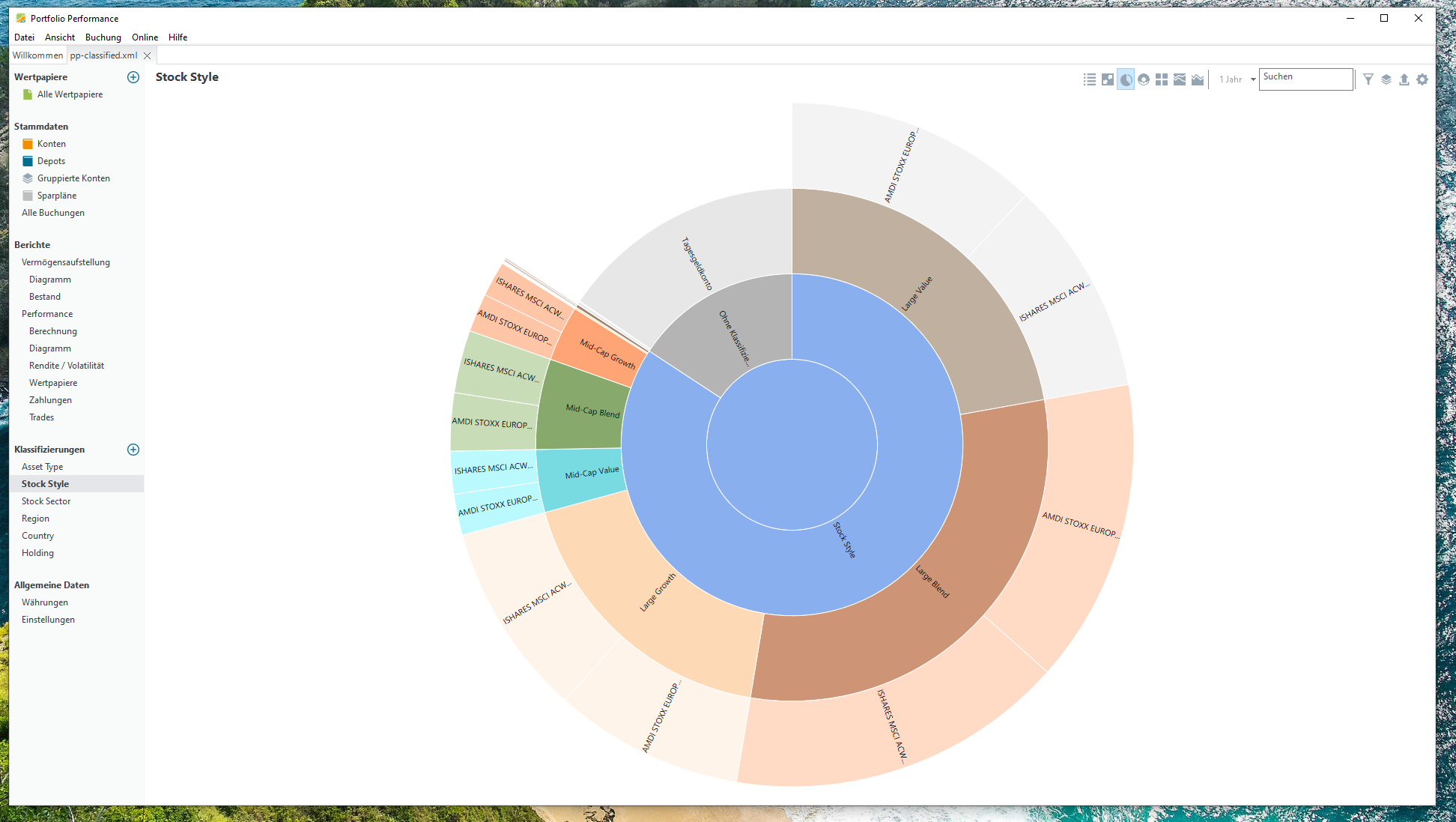Open the stacked area chart icon
Image resolution: width=1456 pixels, height=822 pixels.
click(1180, 79)
